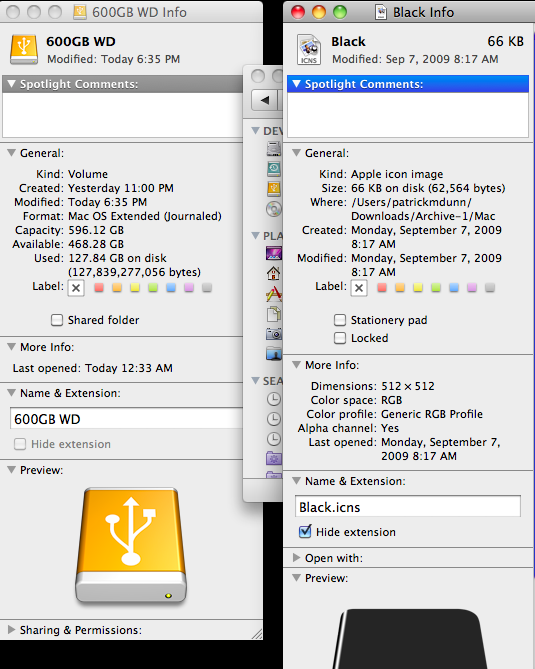This screenshot has width=535, height=669.
Task: Click the Black.icns name text field
Action: coord(407,506)
